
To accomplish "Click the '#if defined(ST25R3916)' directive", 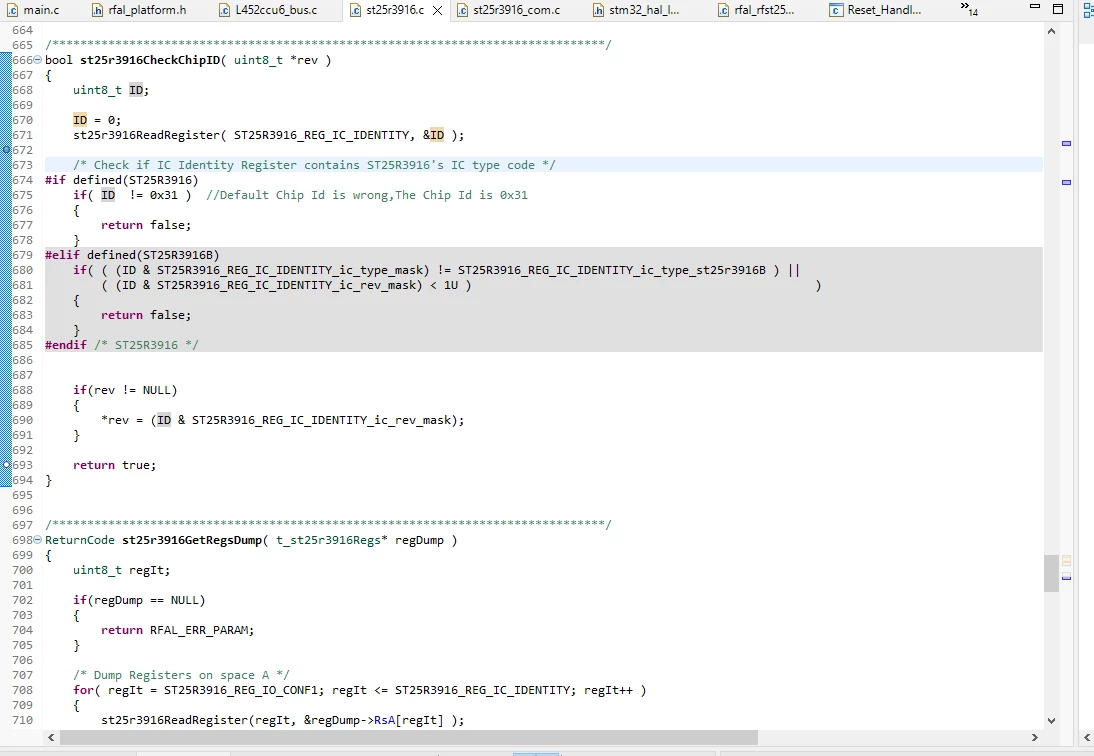I will [122, 180].
